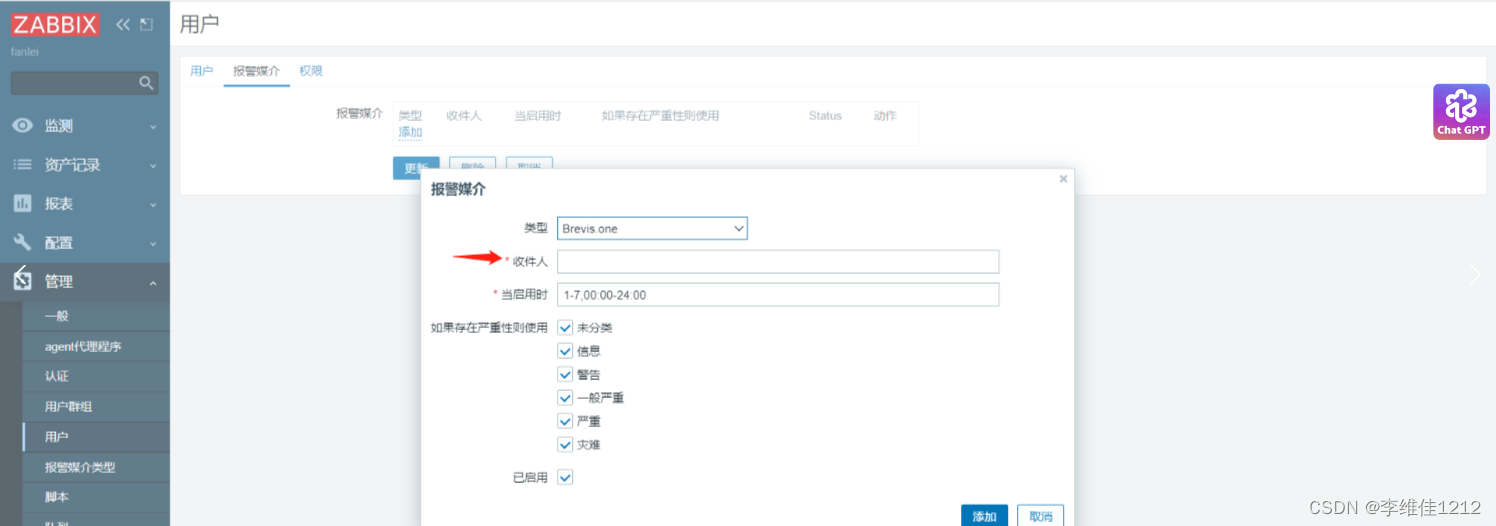Click the chart icon for 报表
The image size is (1496, 526).
click(22, 204)
